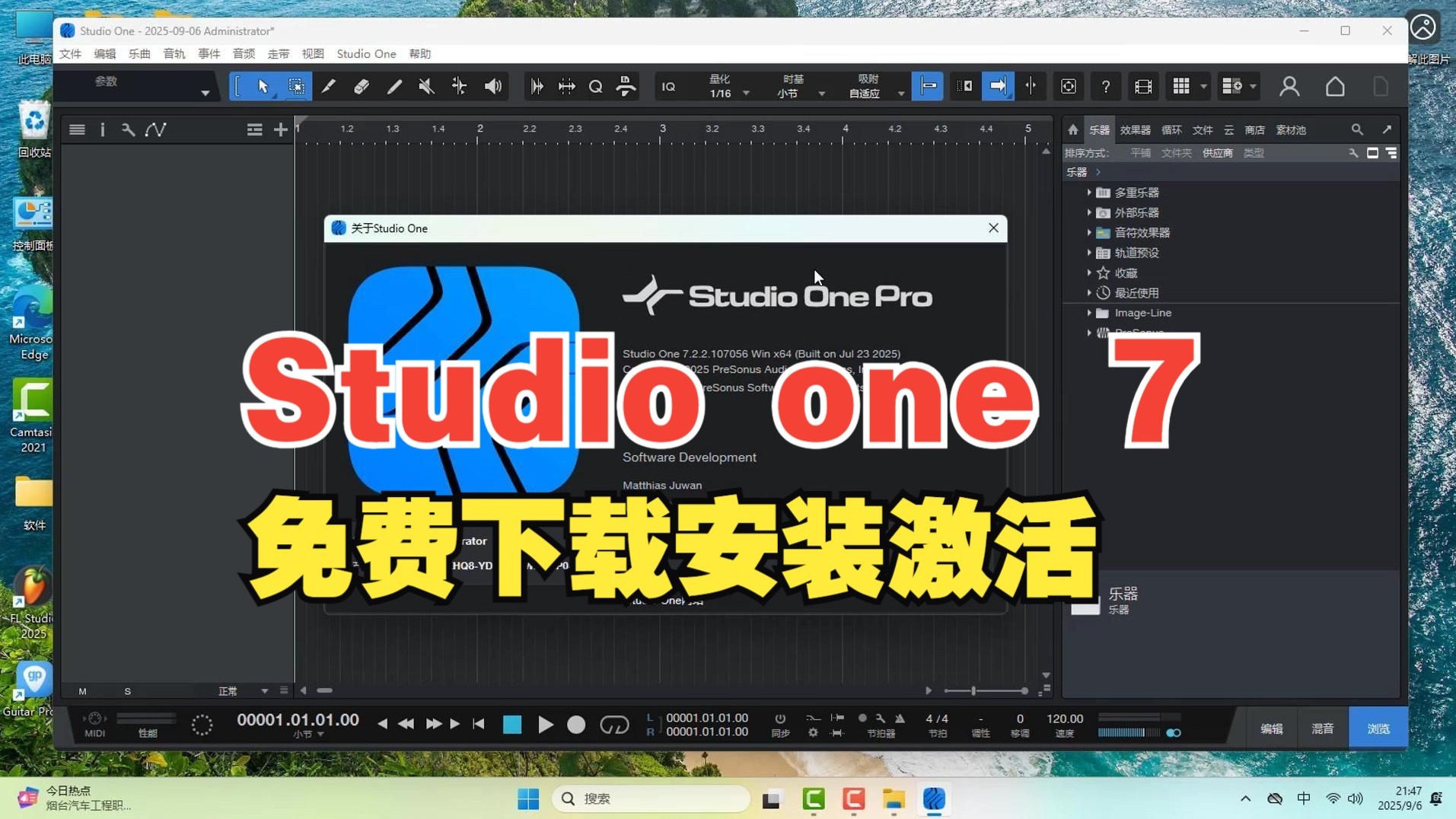Open the 音轨 menu
Viewport: 1456px width, 819px height.
coord(174,54)
